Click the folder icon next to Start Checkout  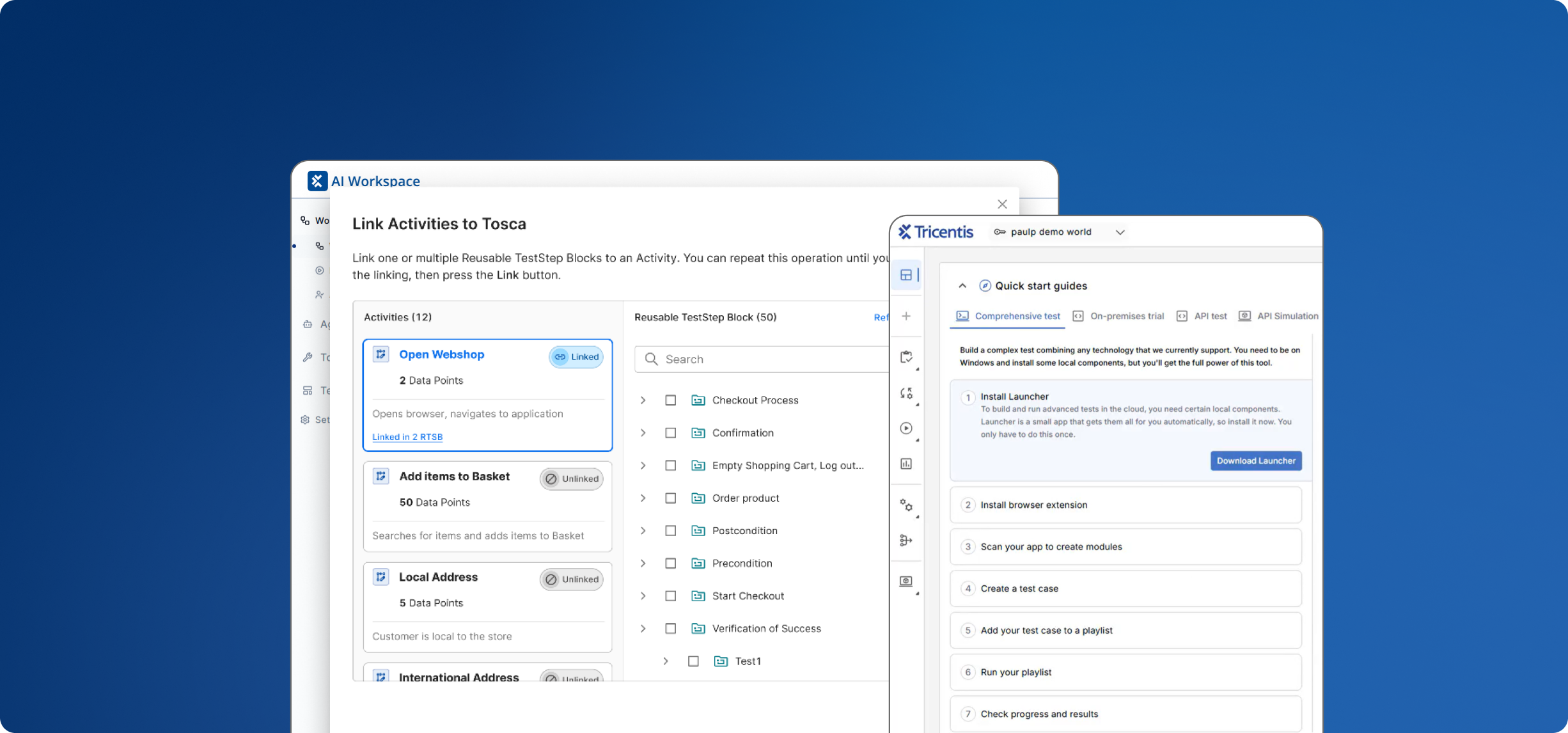[x=698, y=596]
